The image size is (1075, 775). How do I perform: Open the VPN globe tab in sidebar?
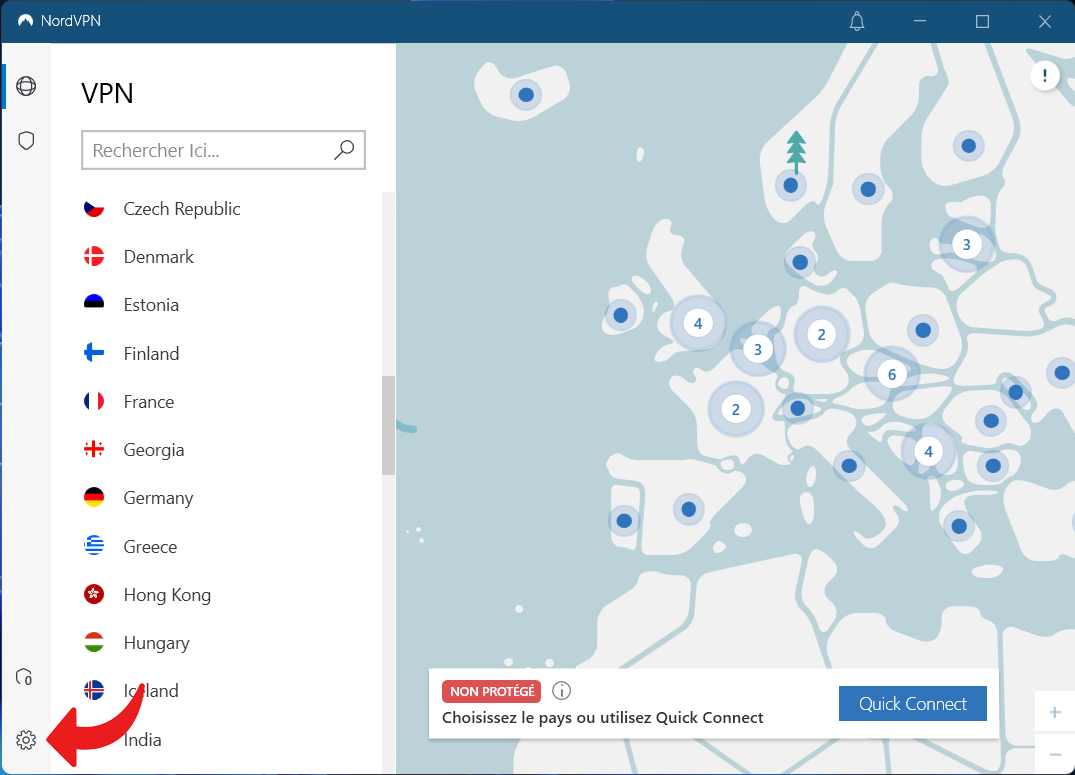26,86
